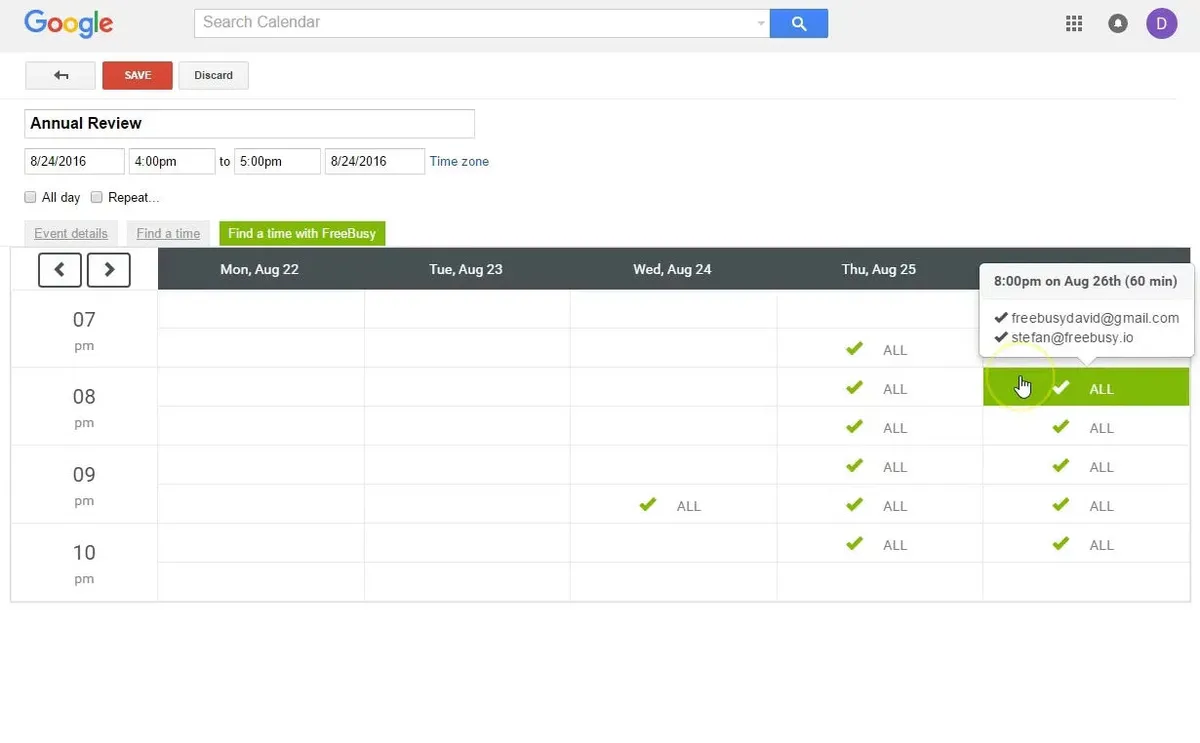
Task: Click the back arrow button
Action: tap(60, 76)
